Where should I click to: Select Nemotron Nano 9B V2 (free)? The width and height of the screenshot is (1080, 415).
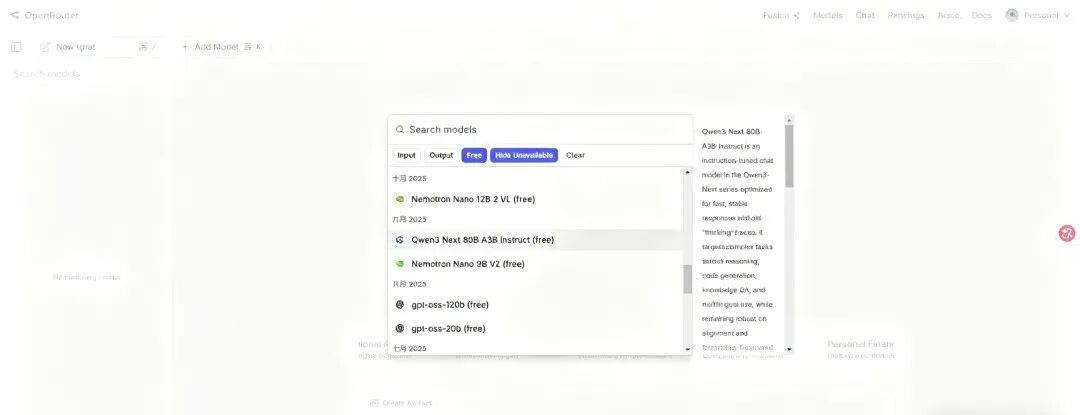[x=536, y=264]
